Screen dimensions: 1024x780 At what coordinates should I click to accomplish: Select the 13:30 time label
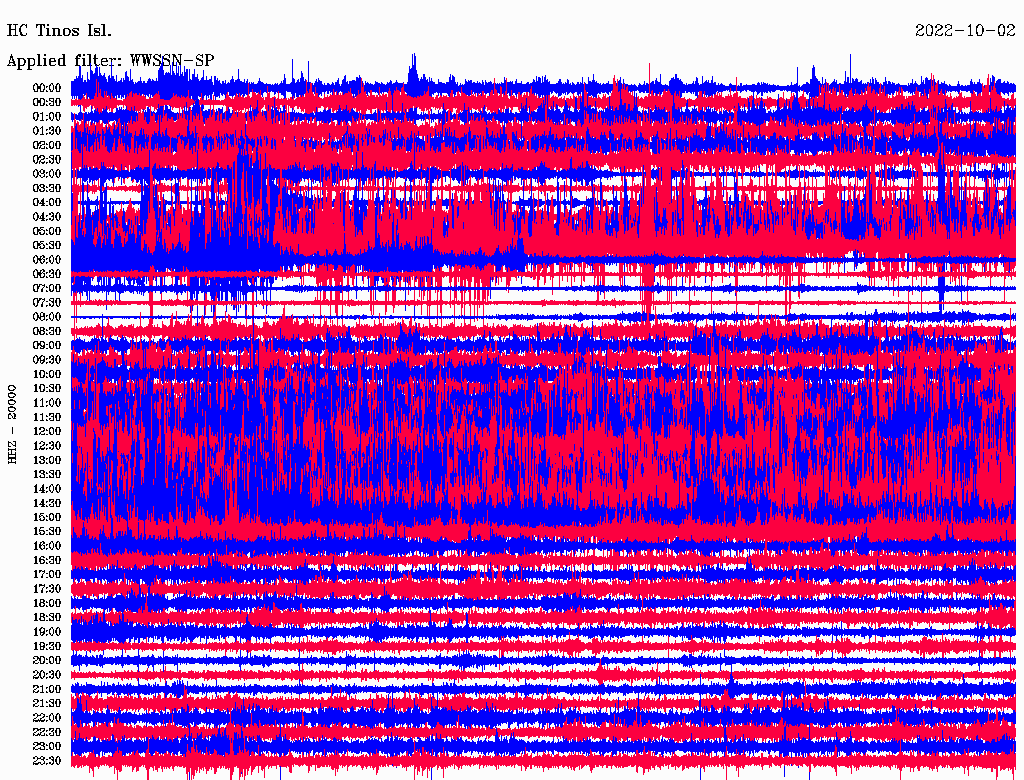tap(47, 475)
